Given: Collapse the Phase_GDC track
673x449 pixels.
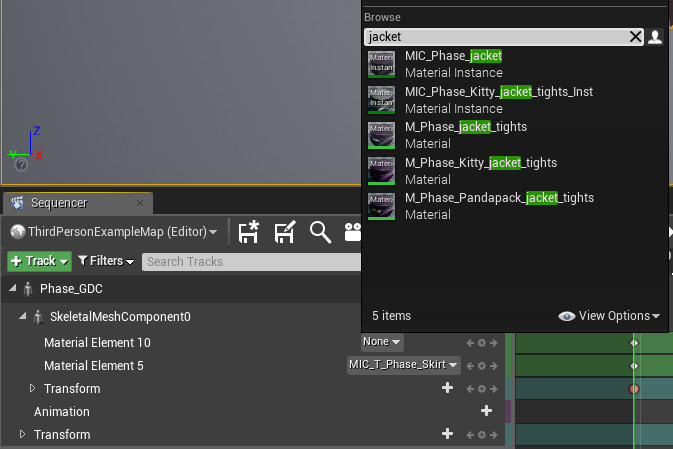Looking at the screenshot, I should click(x=14, y=289).
